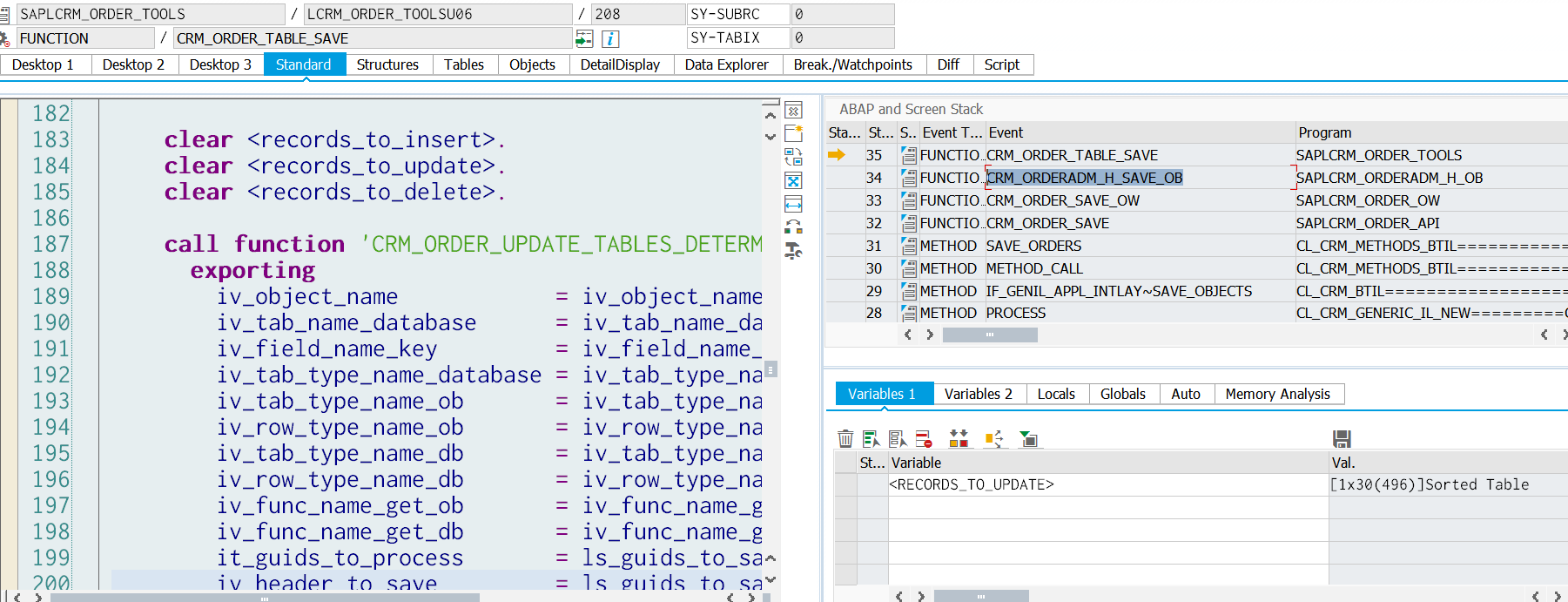The image size is (1568, 602).
Task: Click the CRM_ORDER_TABLE_SAVE field in the header
Action: (x=373, y=38)
